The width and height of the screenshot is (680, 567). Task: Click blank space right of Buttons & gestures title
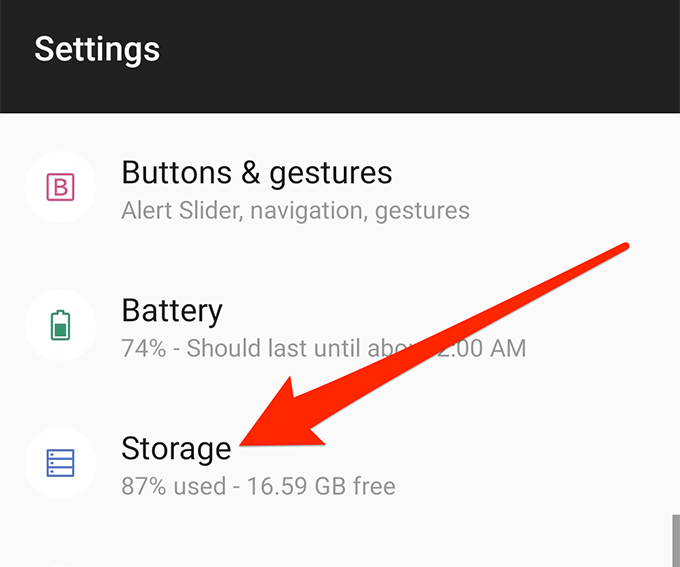coord(540,172)
